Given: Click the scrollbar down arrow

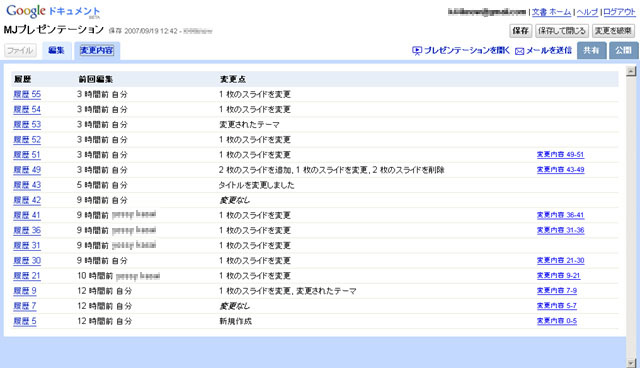Looking at the screenshot, I should [631, 363].
